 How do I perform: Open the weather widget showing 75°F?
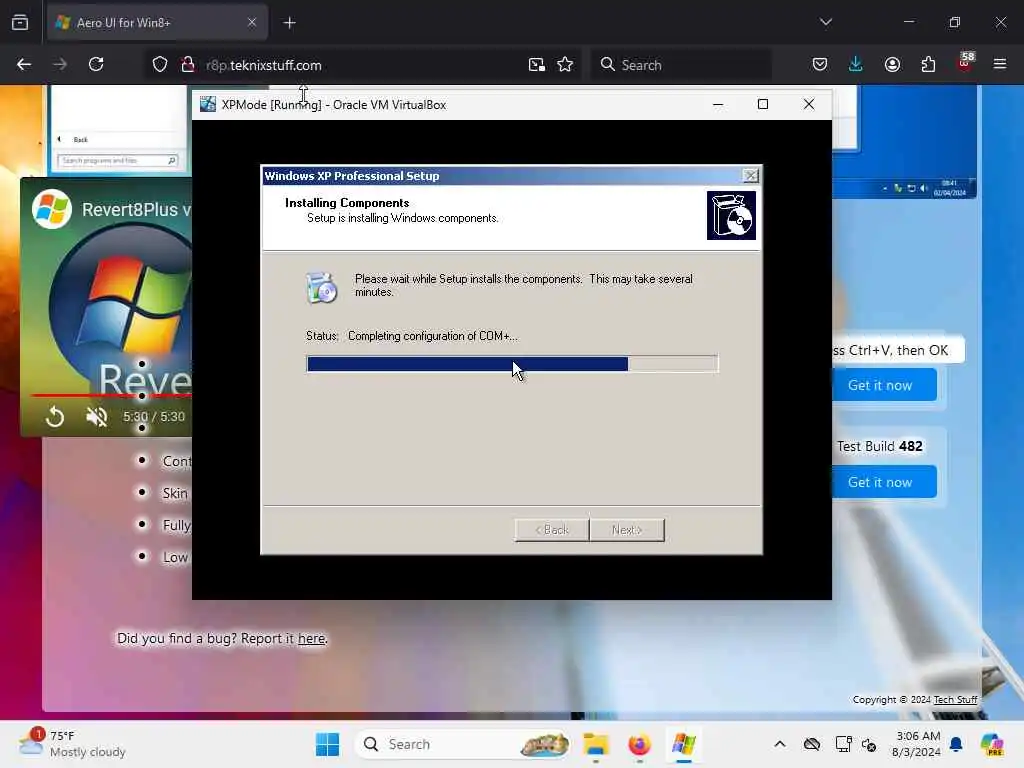(x=72, y=744)
